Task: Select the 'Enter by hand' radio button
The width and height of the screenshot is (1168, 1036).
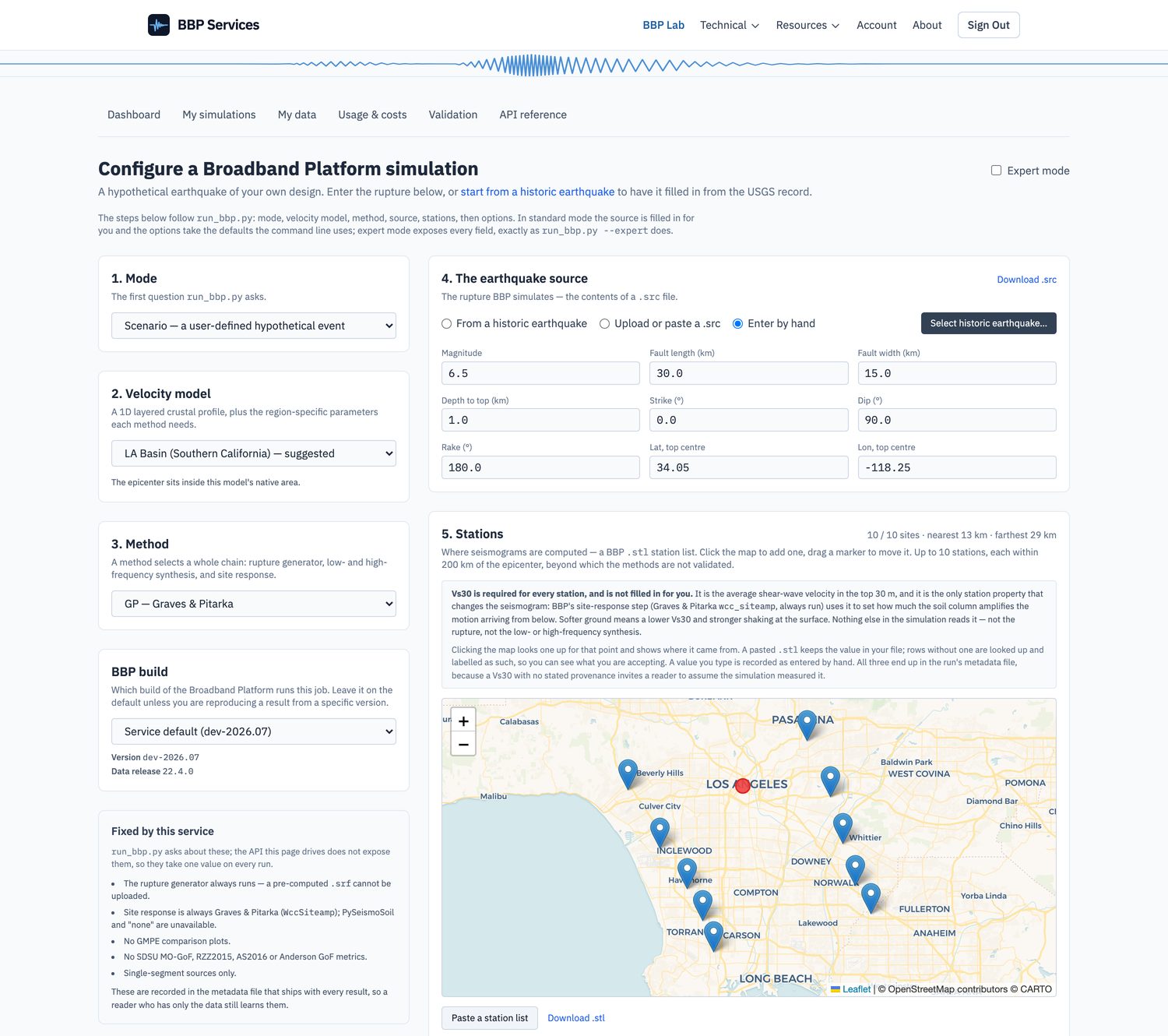Action: 737,324
